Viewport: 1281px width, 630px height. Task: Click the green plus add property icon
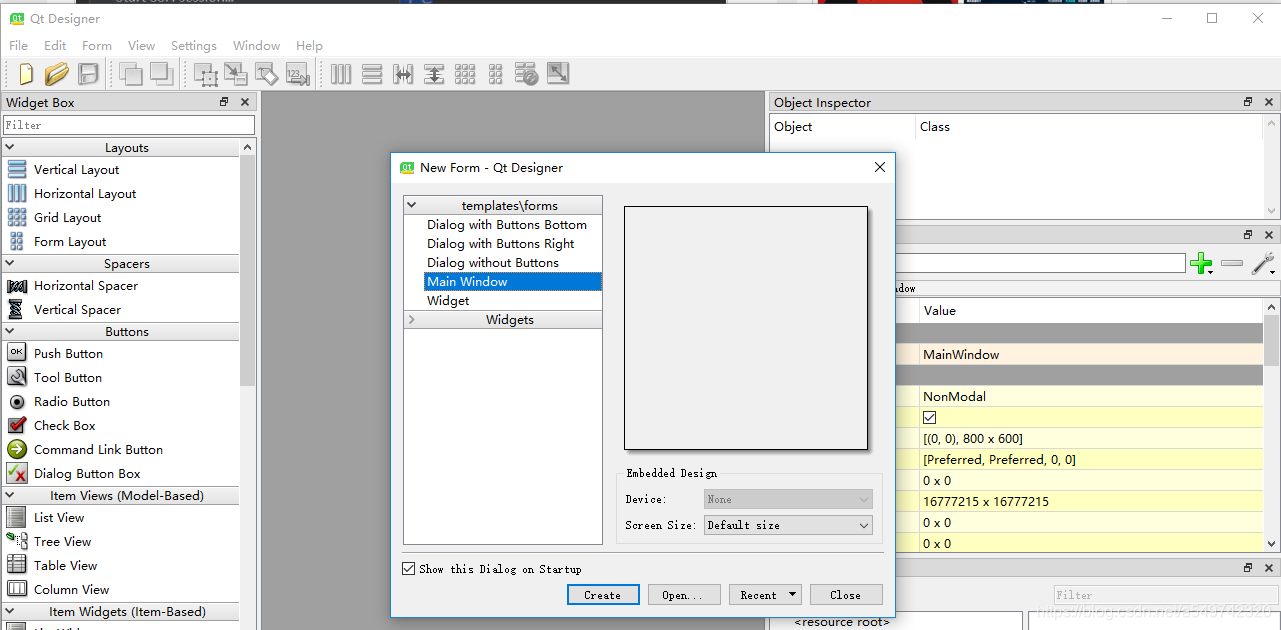pos(1202,264)
